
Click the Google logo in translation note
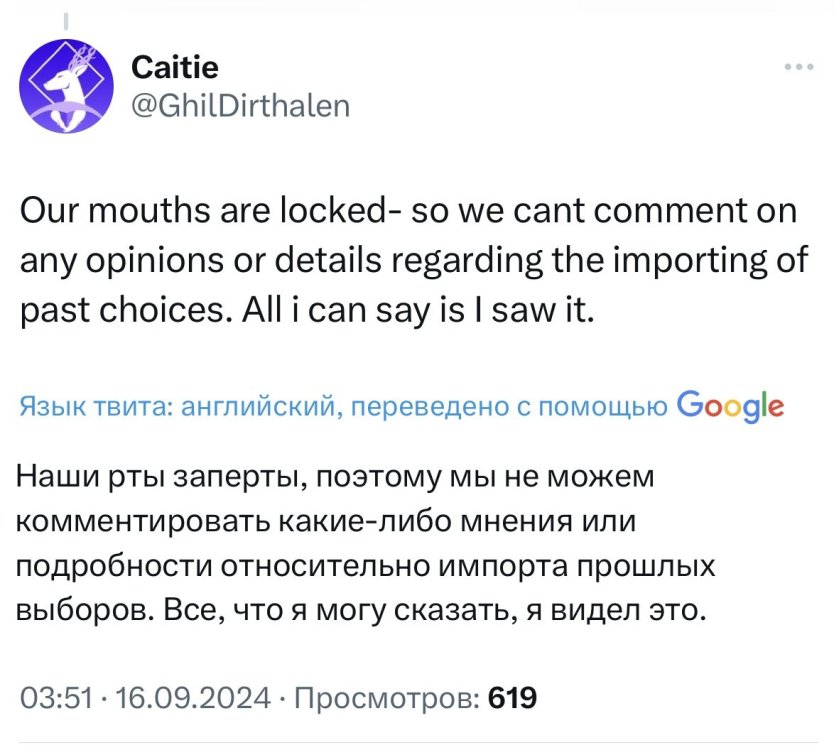[x=730, y=405]
